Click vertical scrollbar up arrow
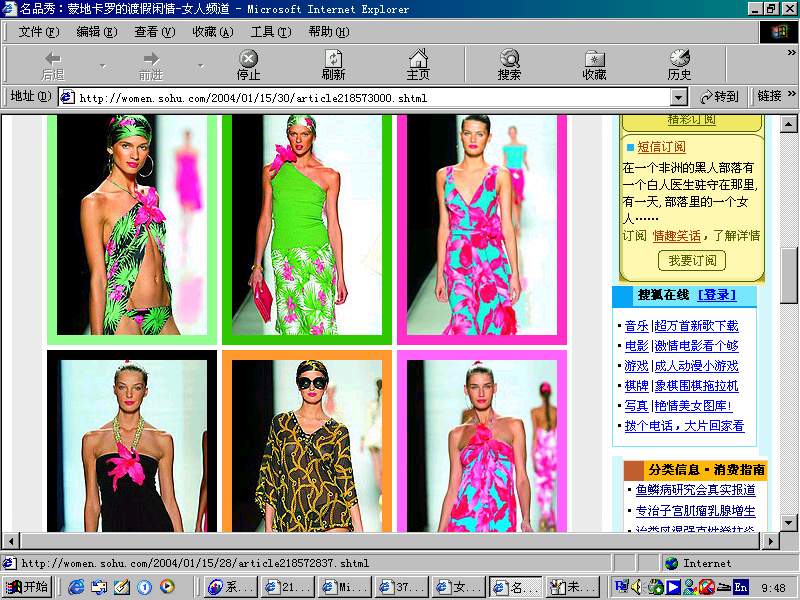The image size is (800, 600). [x=788, y=124]
